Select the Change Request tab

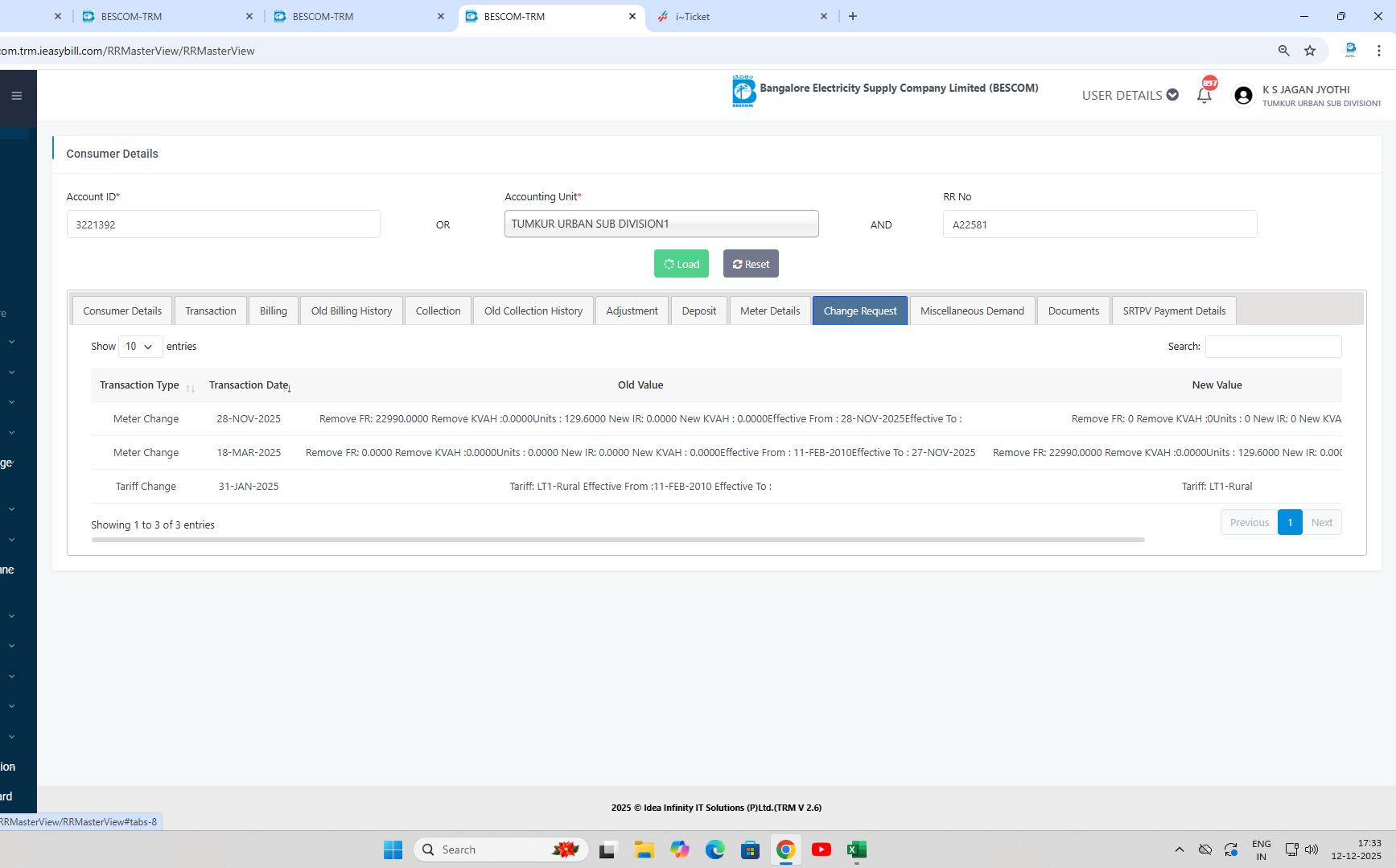860,311
